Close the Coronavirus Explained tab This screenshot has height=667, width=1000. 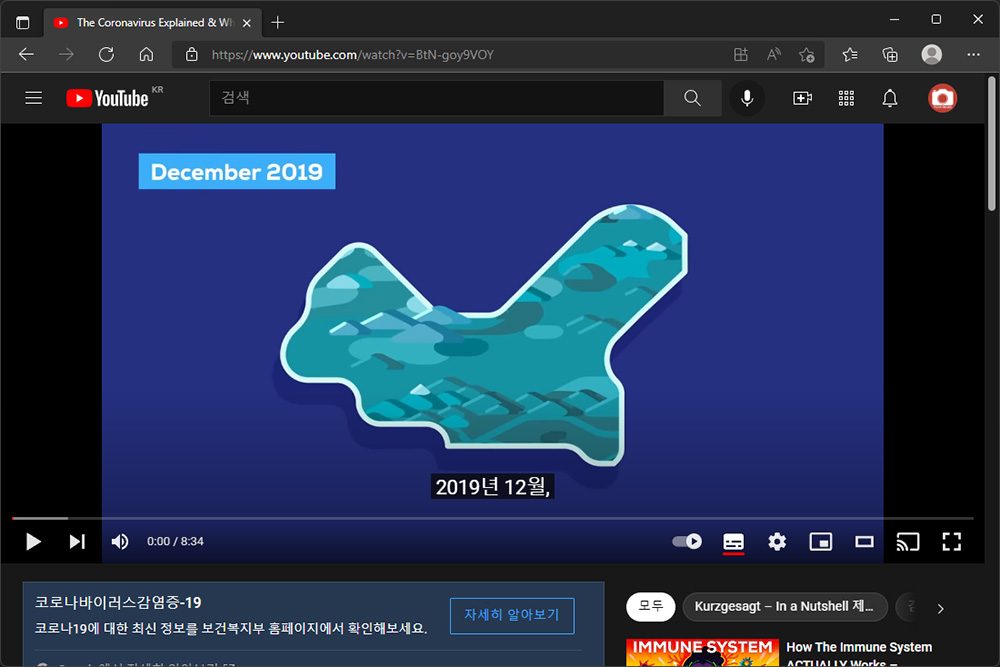pyautogui.click(x=247, y=23)
